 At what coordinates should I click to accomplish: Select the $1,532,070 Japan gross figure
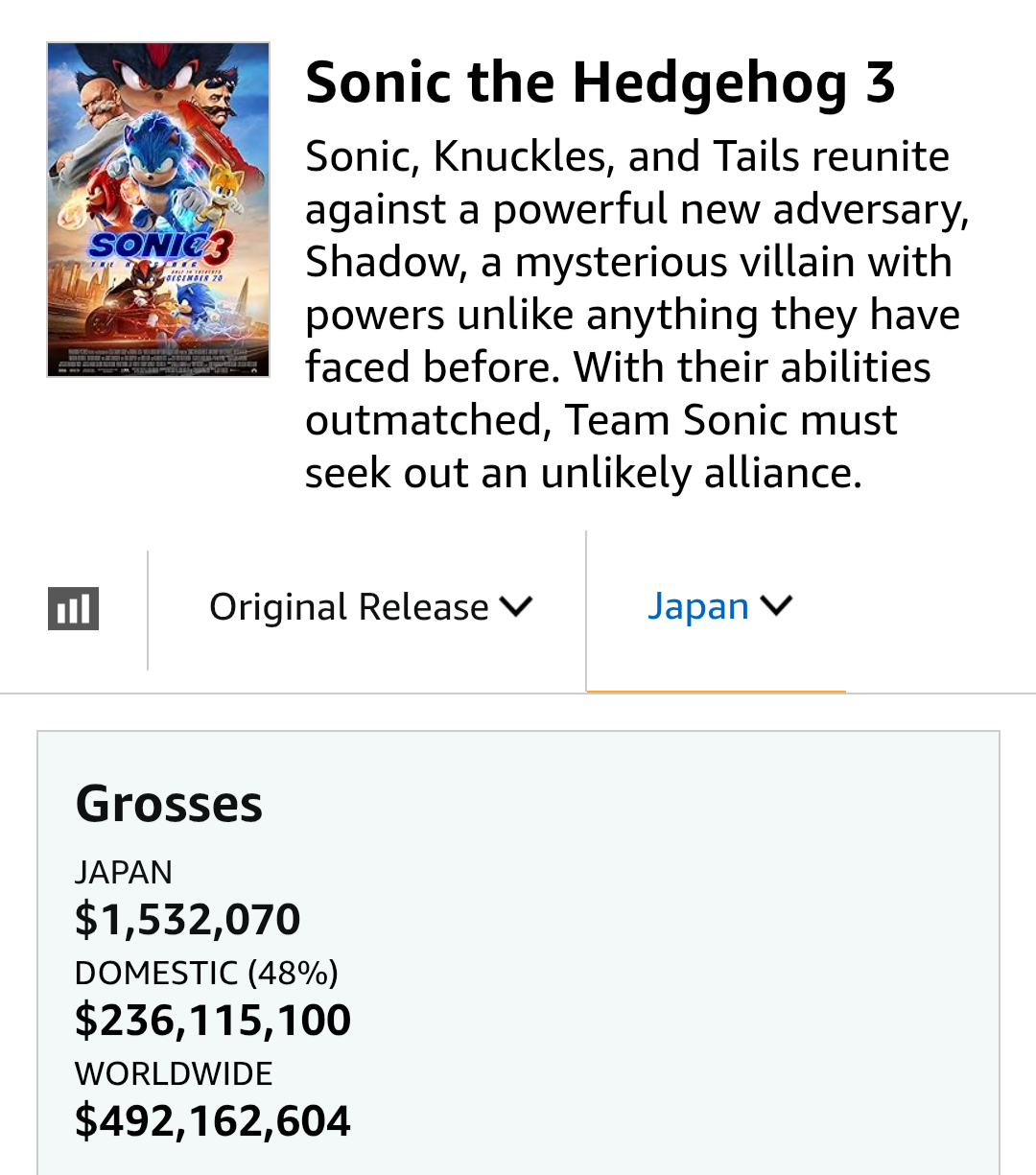coord(188,919)
